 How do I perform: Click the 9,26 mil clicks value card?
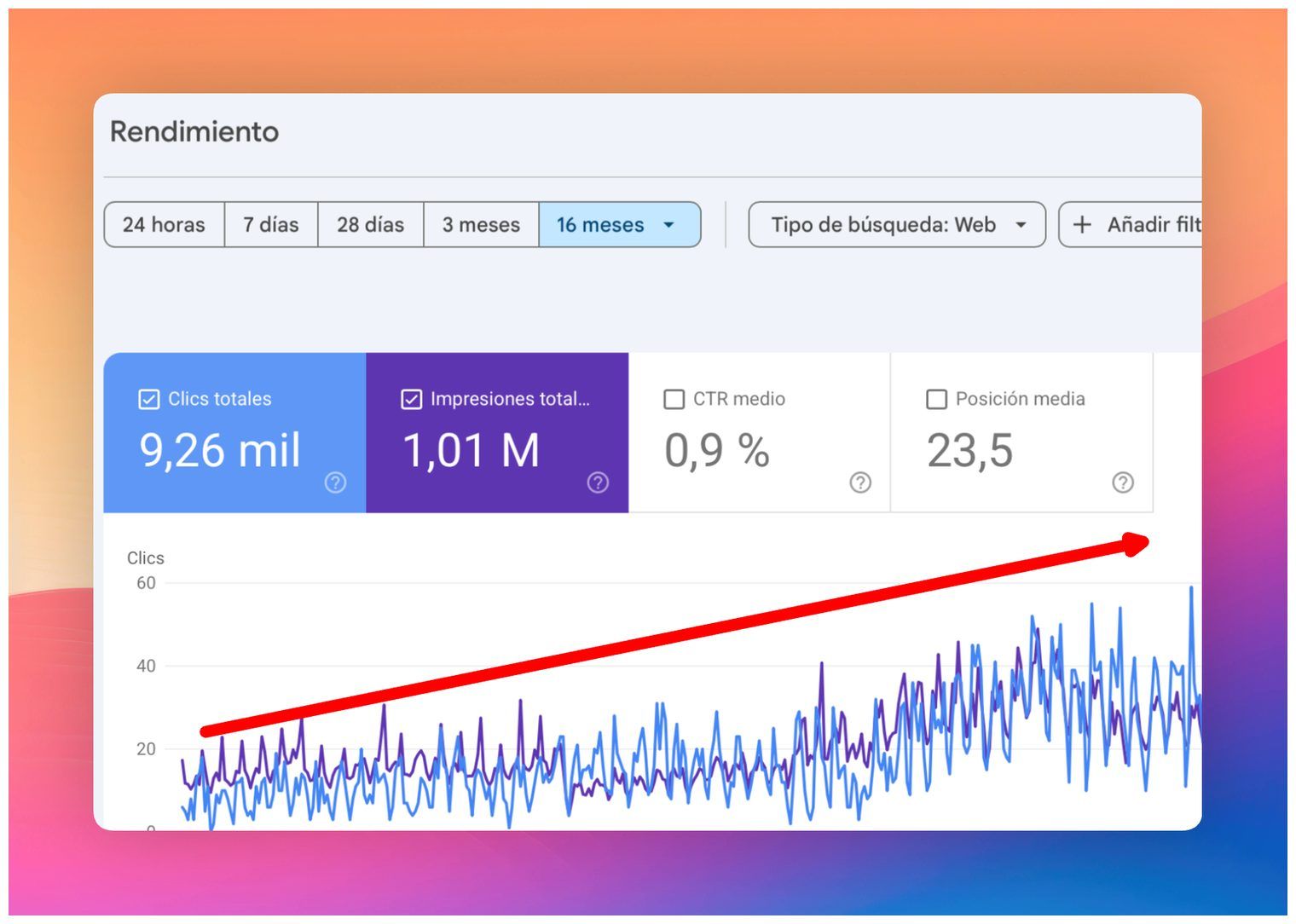tap(234, 433)
